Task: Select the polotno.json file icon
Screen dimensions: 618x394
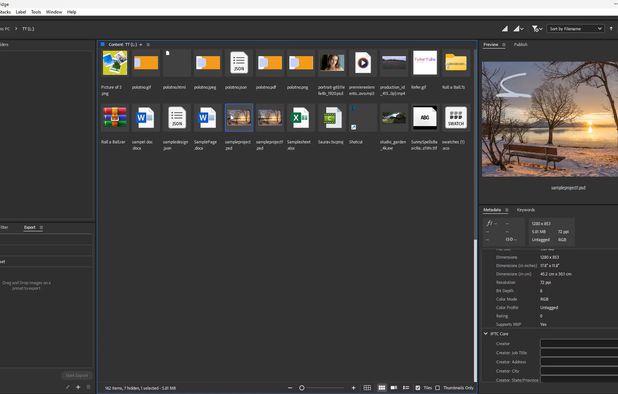Action: pyautogui.click(x=239, y=63)
